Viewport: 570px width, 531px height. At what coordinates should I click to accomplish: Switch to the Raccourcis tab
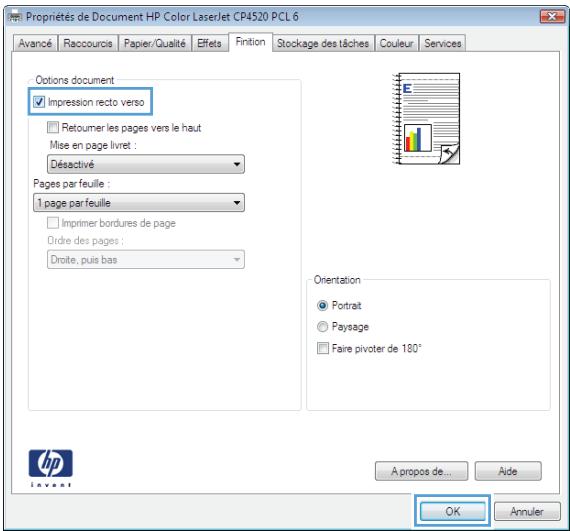pos(88,43)
